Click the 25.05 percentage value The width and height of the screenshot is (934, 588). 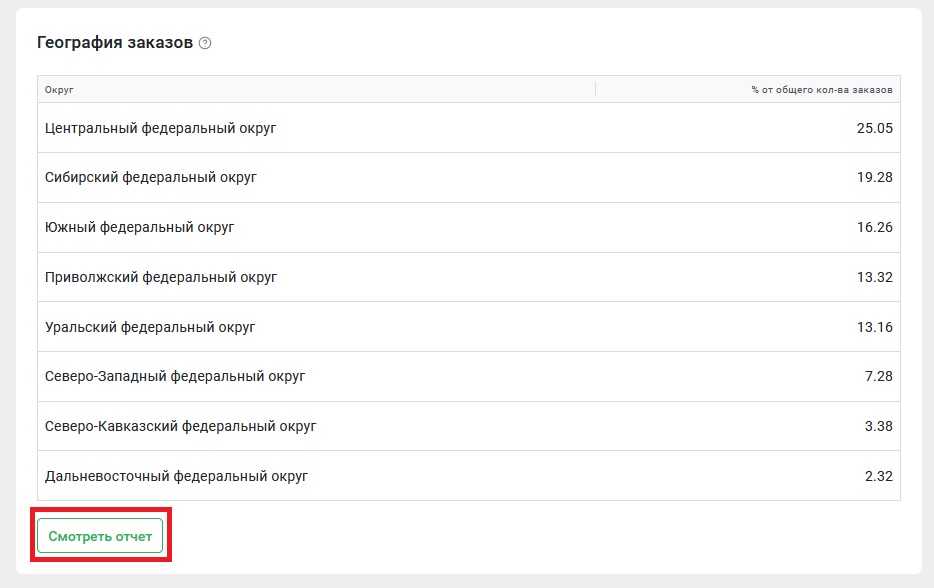(874, 128)
